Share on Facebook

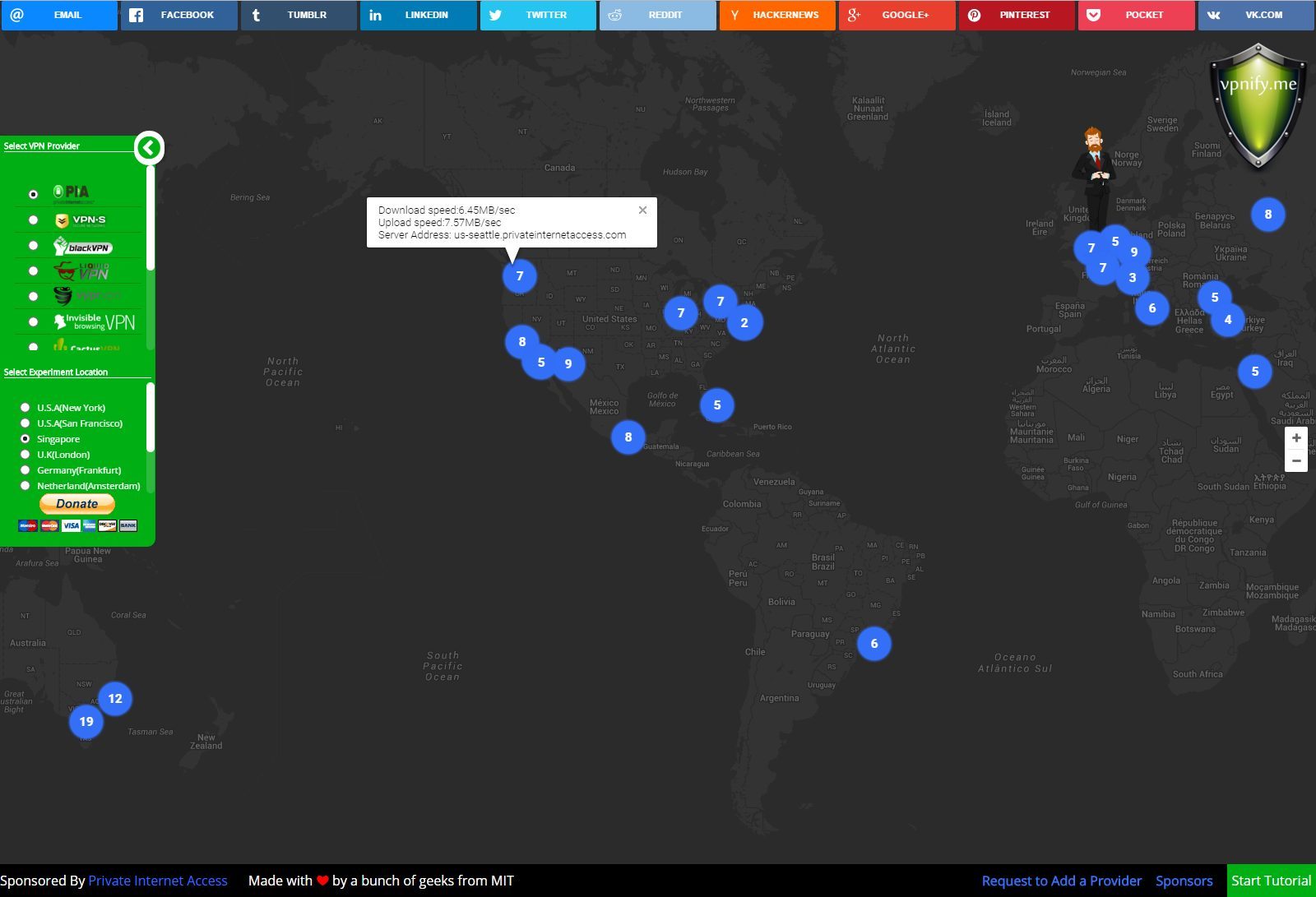179,15
